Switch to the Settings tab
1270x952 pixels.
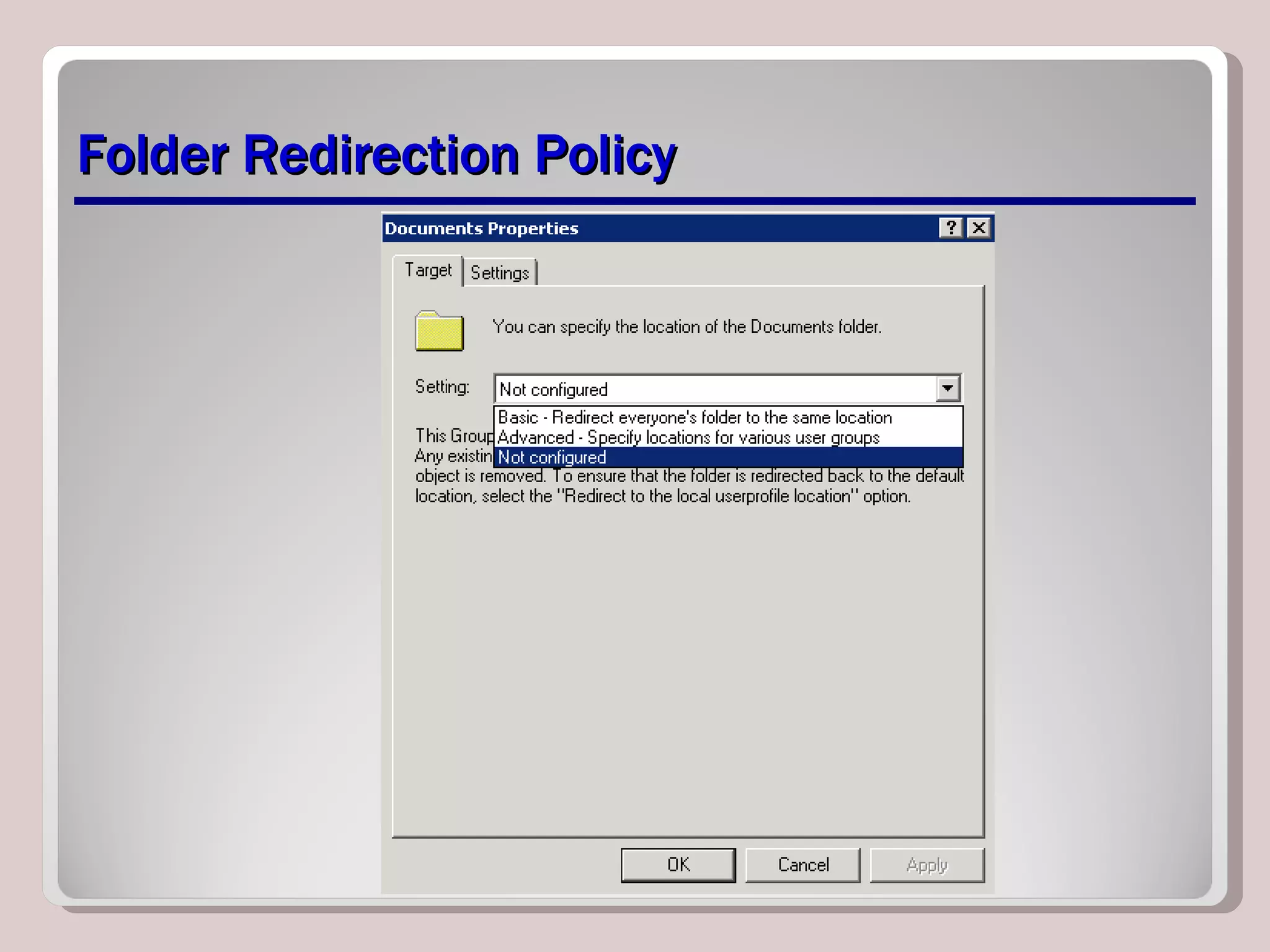[500, 273]
